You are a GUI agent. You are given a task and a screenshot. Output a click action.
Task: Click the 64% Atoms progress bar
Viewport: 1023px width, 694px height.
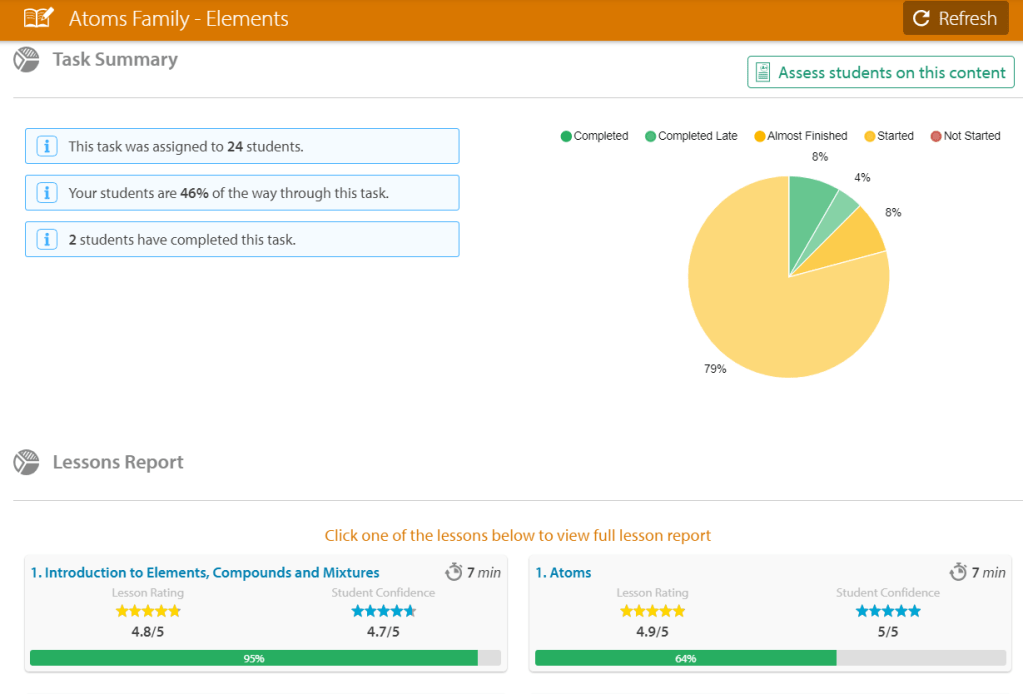pyautogui.click(x=686, y=658)
